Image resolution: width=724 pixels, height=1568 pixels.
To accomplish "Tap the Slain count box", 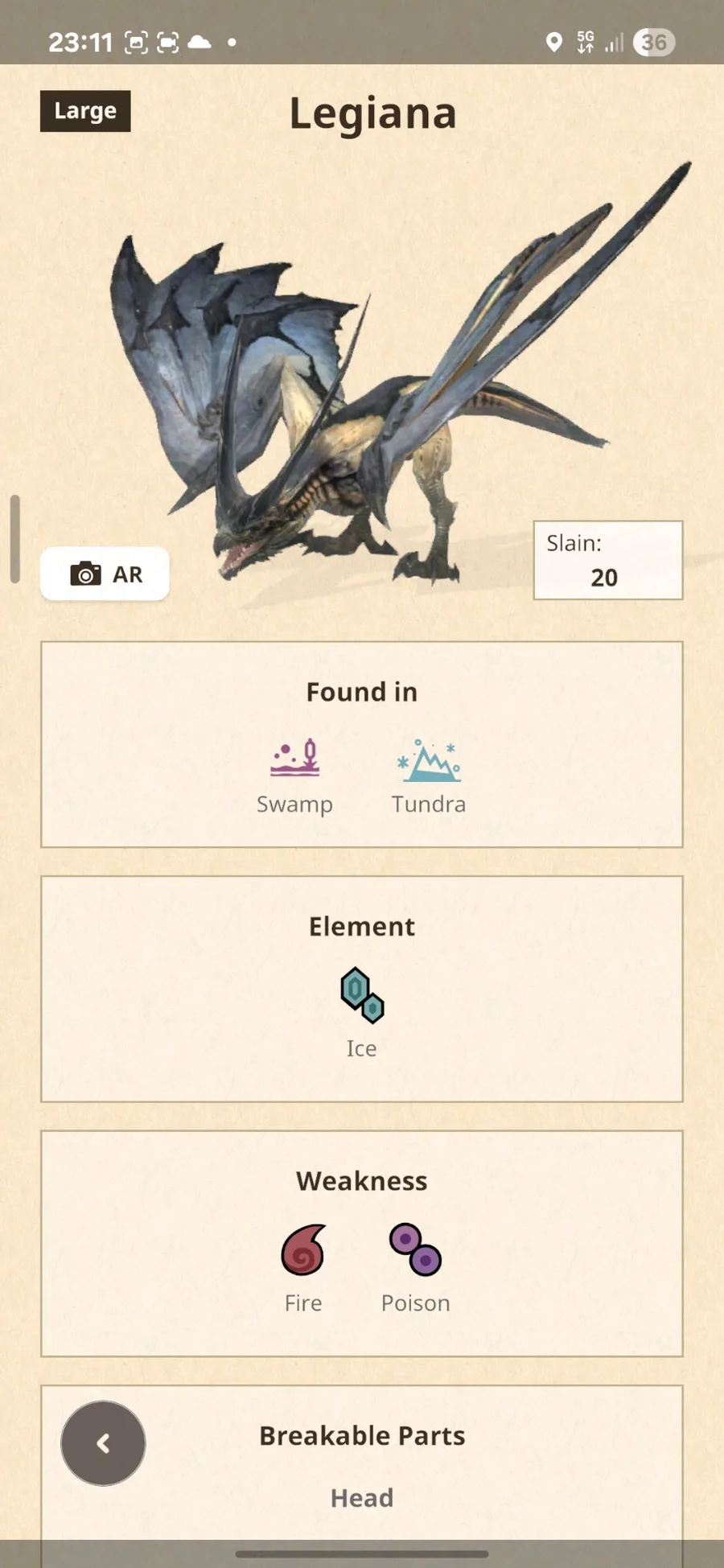I will 608,560.
